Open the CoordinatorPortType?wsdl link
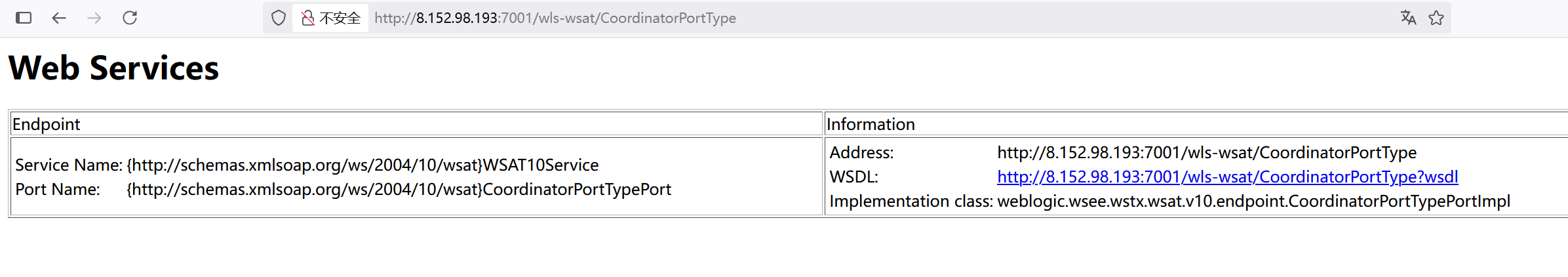Image resolution: width=1568 pixels, height=277 pixels. 1227,177
